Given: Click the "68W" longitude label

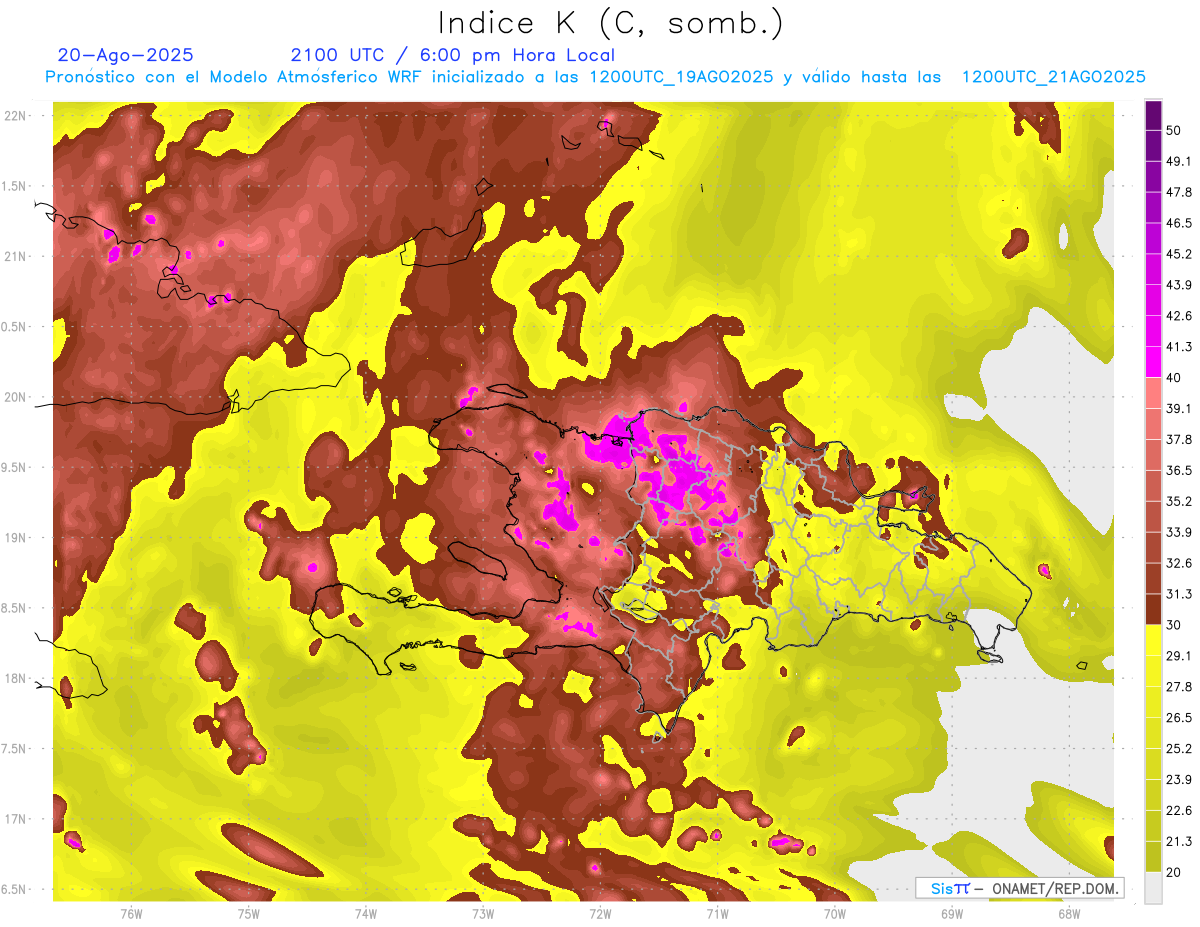Looking at the screenshot, I should point(1069,913).
